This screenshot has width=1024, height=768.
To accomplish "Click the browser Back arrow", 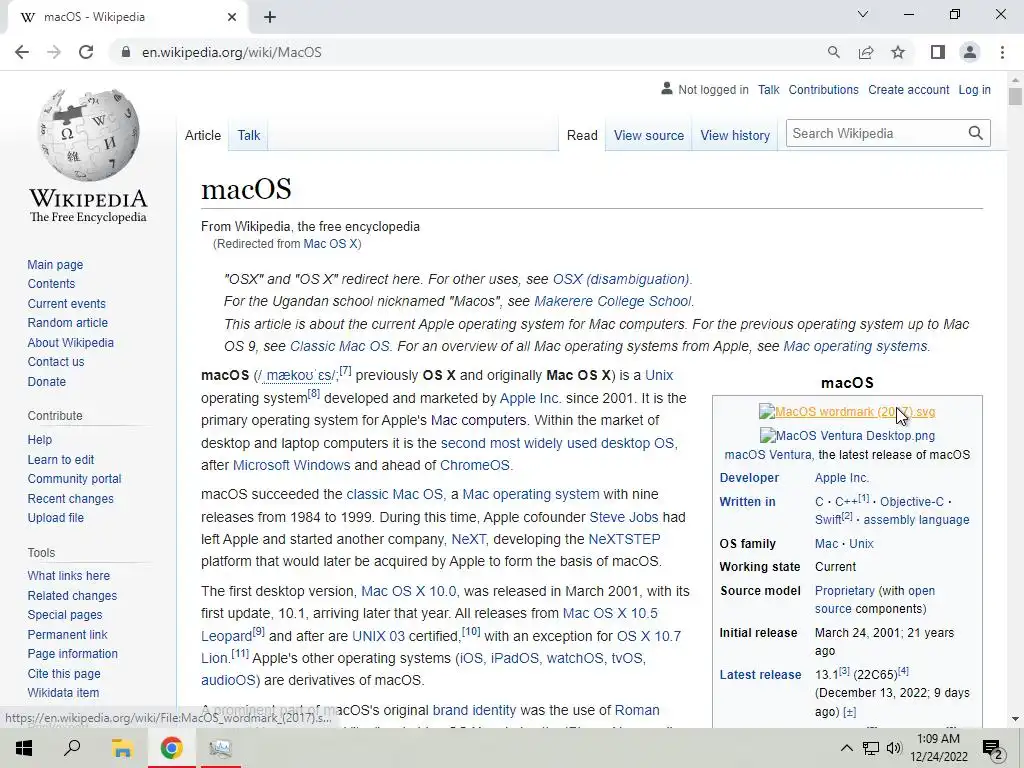I will [x=22, y=52].
